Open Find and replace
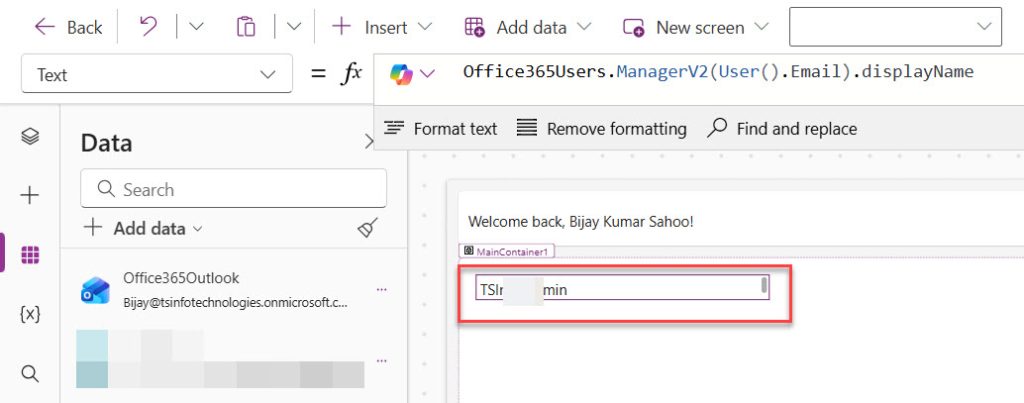The height and width of the screenshot is (403, 1024). click(x=782, y=129)
